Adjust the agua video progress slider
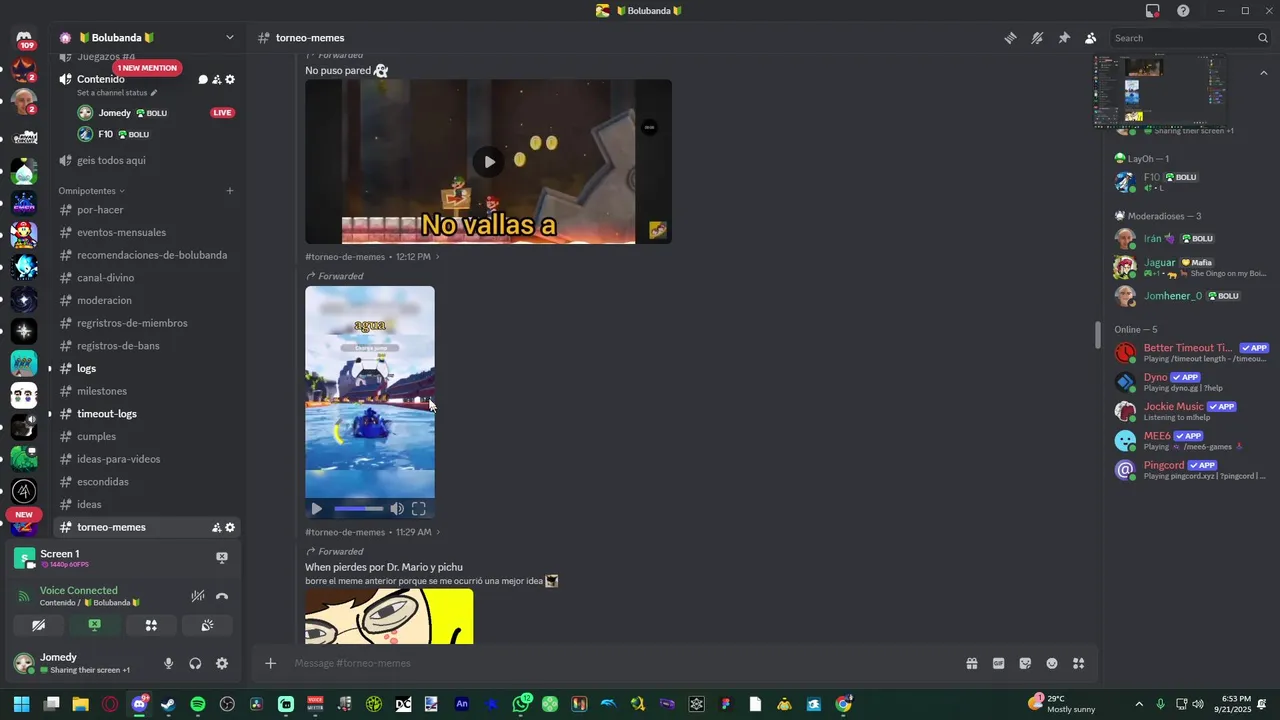This screenshot has height=720, width=1280. click(x=358, y=509)
